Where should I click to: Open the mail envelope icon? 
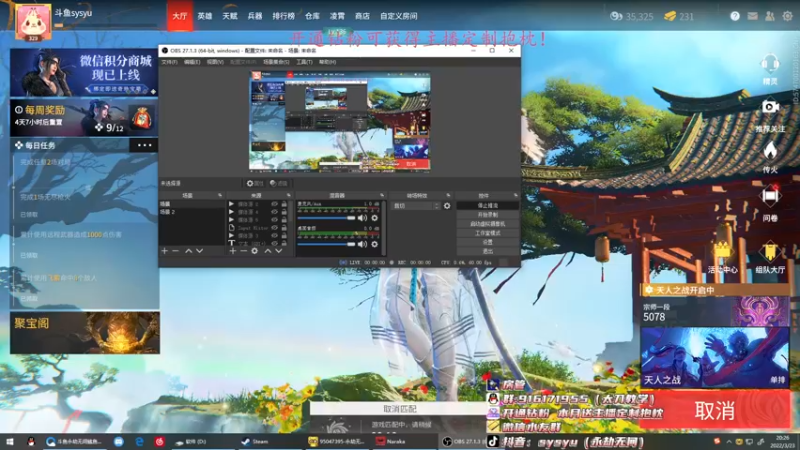[753, 16]
